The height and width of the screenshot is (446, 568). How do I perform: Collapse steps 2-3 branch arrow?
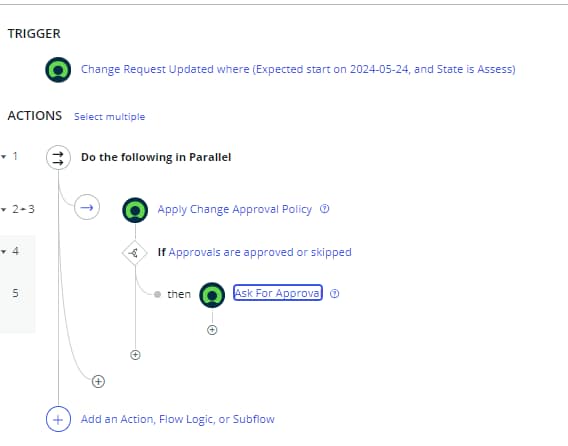pyautogui.click(x=4, y=209)
